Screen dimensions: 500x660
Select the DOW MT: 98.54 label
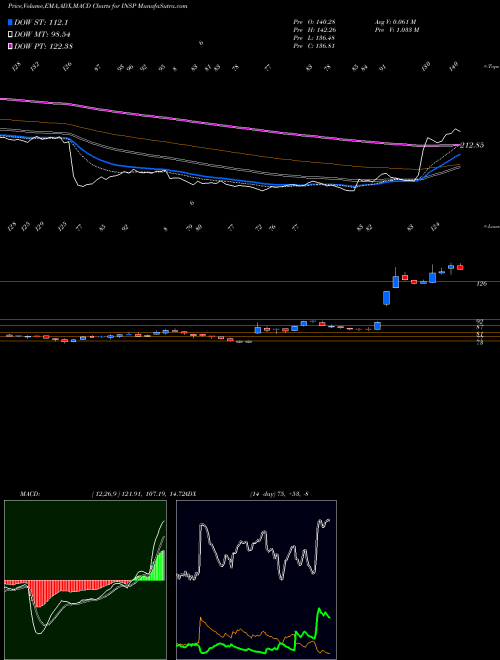tap(43, 34)
